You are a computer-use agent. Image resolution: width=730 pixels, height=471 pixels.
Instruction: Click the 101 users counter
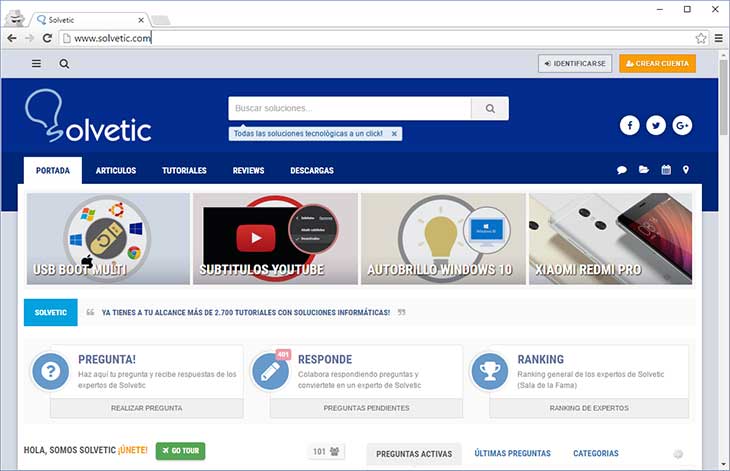(326, 451)
